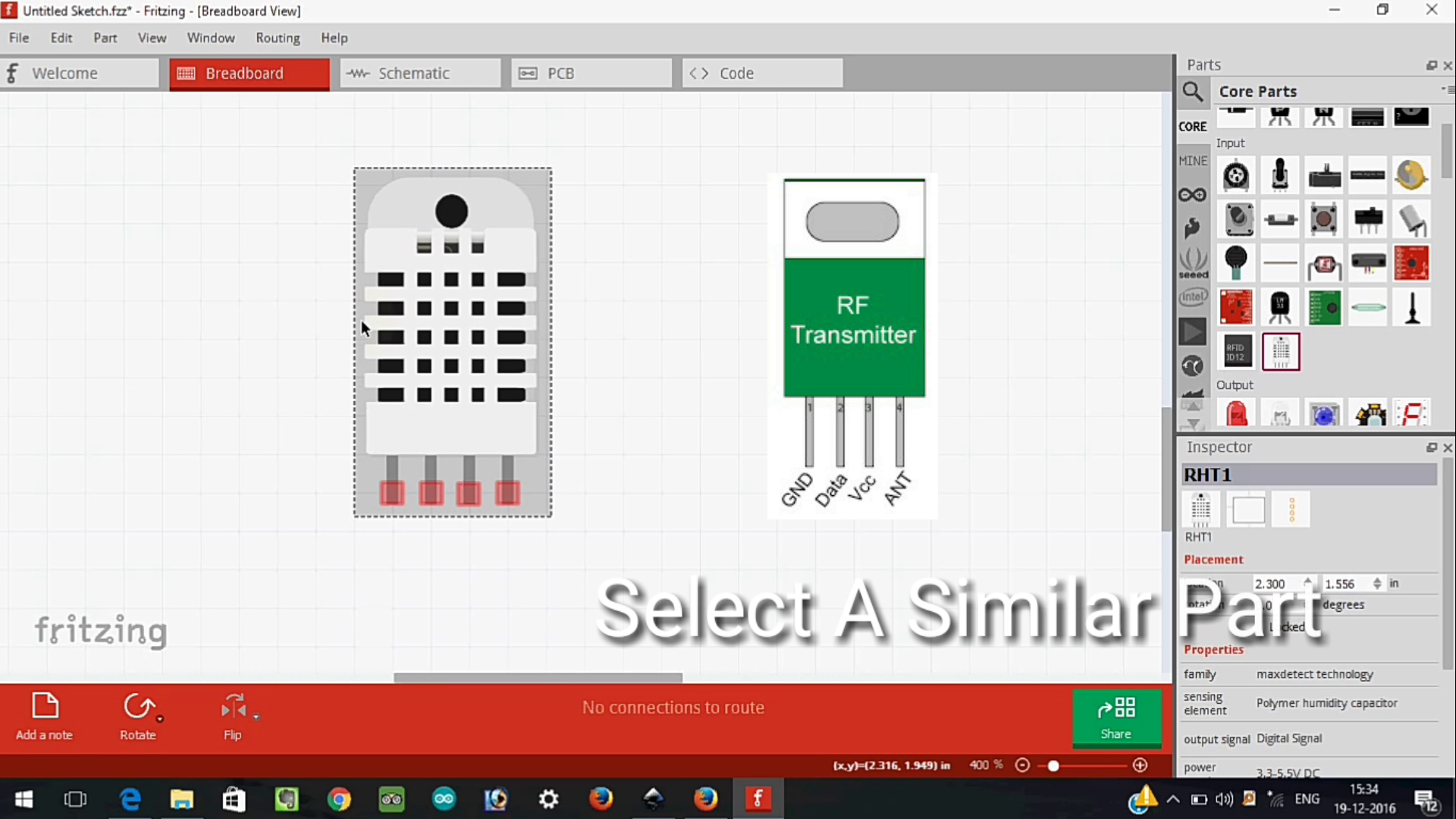
Task: Open the Flip dropdown arrow
Action: pos(256,717)
